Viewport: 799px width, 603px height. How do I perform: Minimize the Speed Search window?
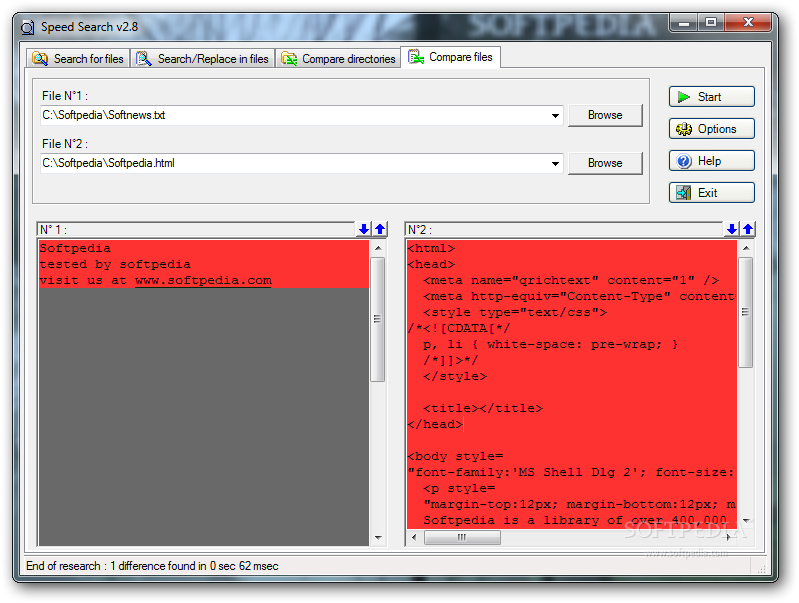(x=684, y=22)
